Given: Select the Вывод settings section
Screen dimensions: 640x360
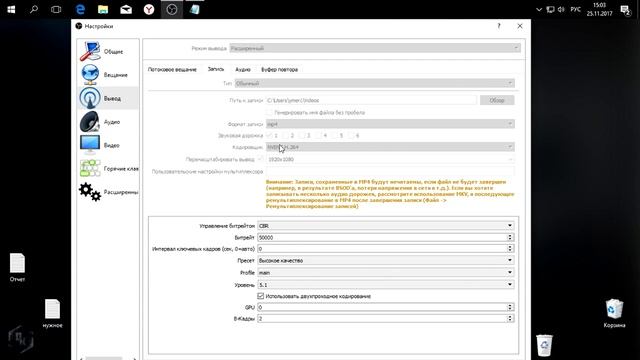Looking at the screenshot, I should pos(108,98).
